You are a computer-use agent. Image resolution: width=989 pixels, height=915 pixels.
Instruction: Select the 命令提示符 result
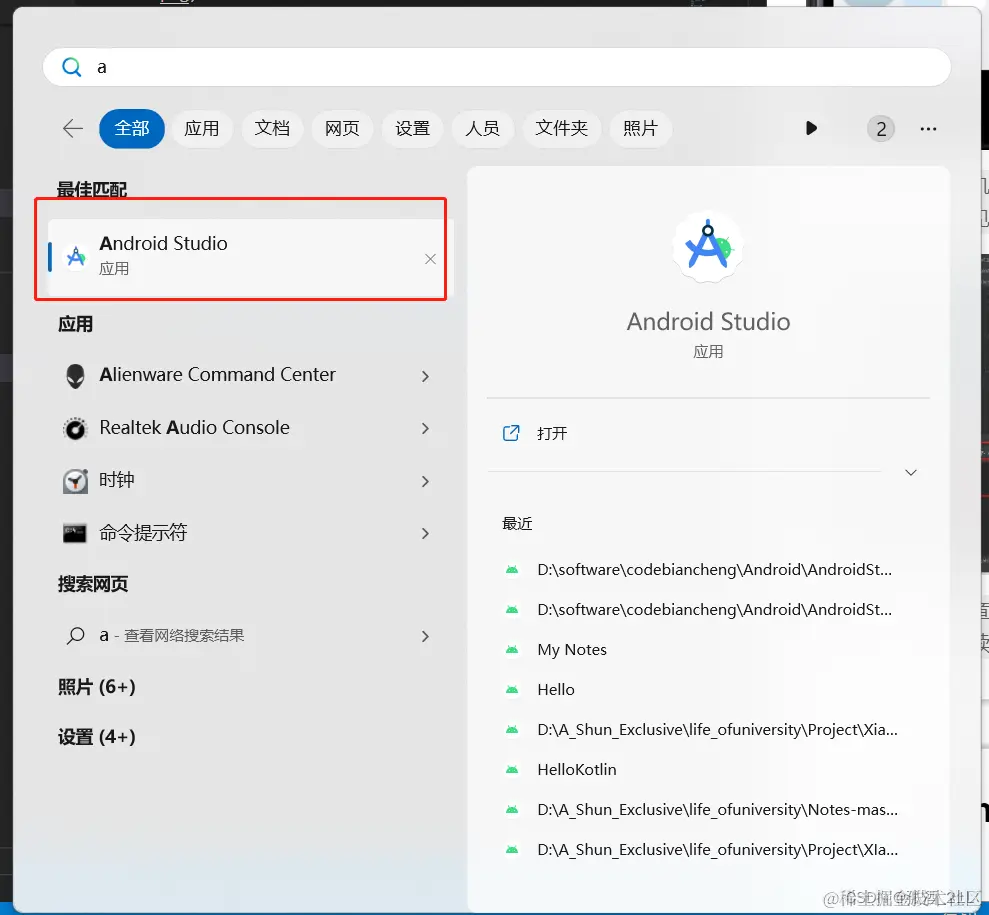pyautogui.click(x=249, y=533)
